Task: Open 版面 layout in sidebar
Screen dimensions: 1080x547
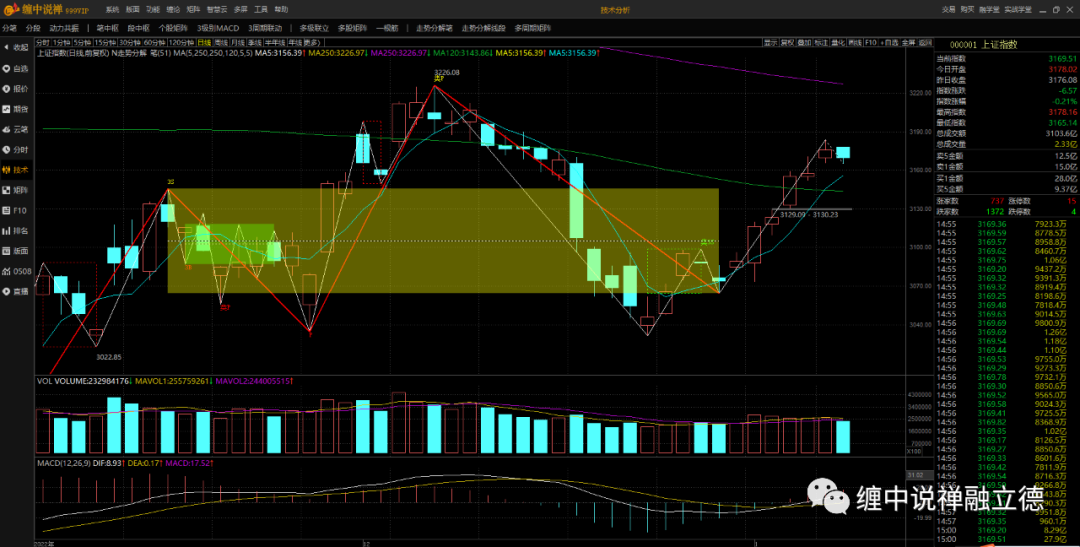Action: [17, 251]
